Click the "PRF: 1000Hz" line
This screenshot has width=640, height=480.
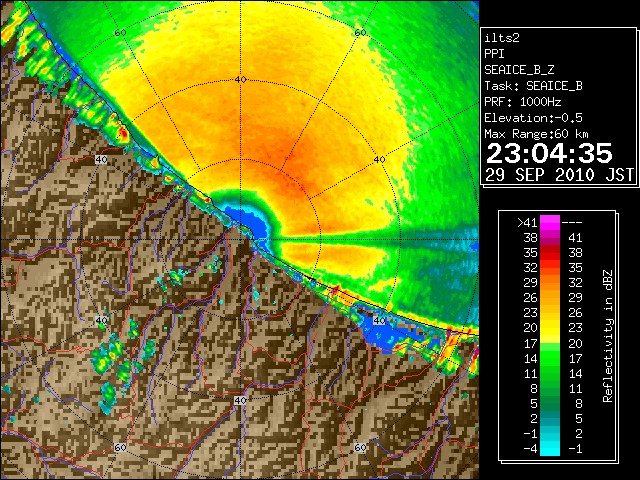[x=523, y=102]
